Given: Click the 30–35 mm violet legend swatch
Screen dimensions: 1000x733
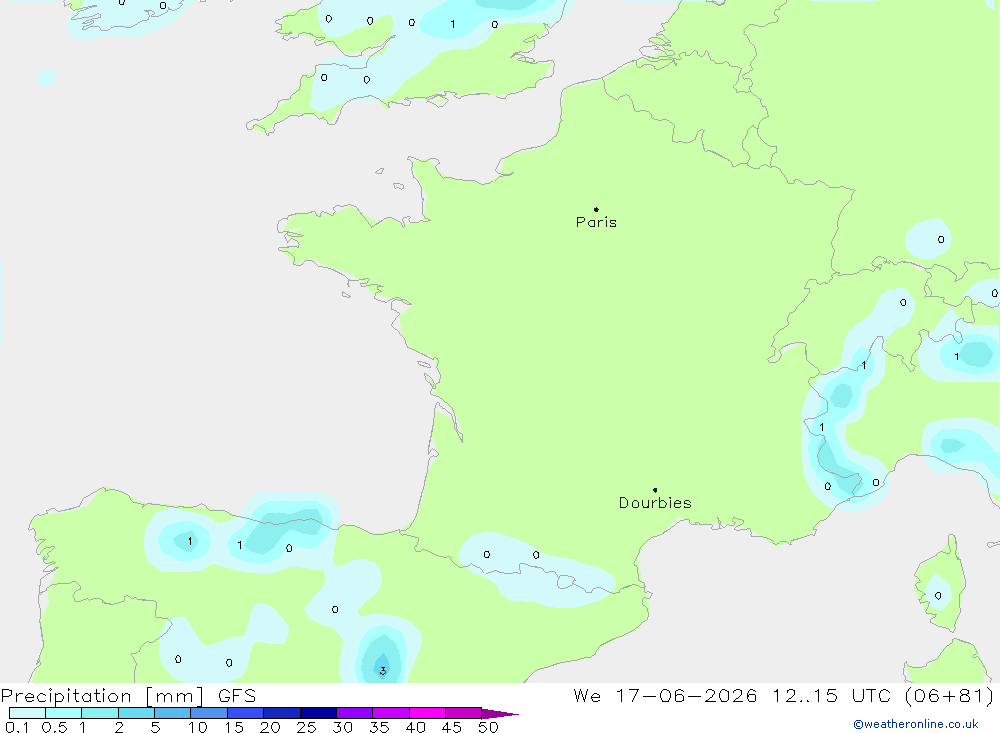Looking at the screenshot, I should click(354, 713).
